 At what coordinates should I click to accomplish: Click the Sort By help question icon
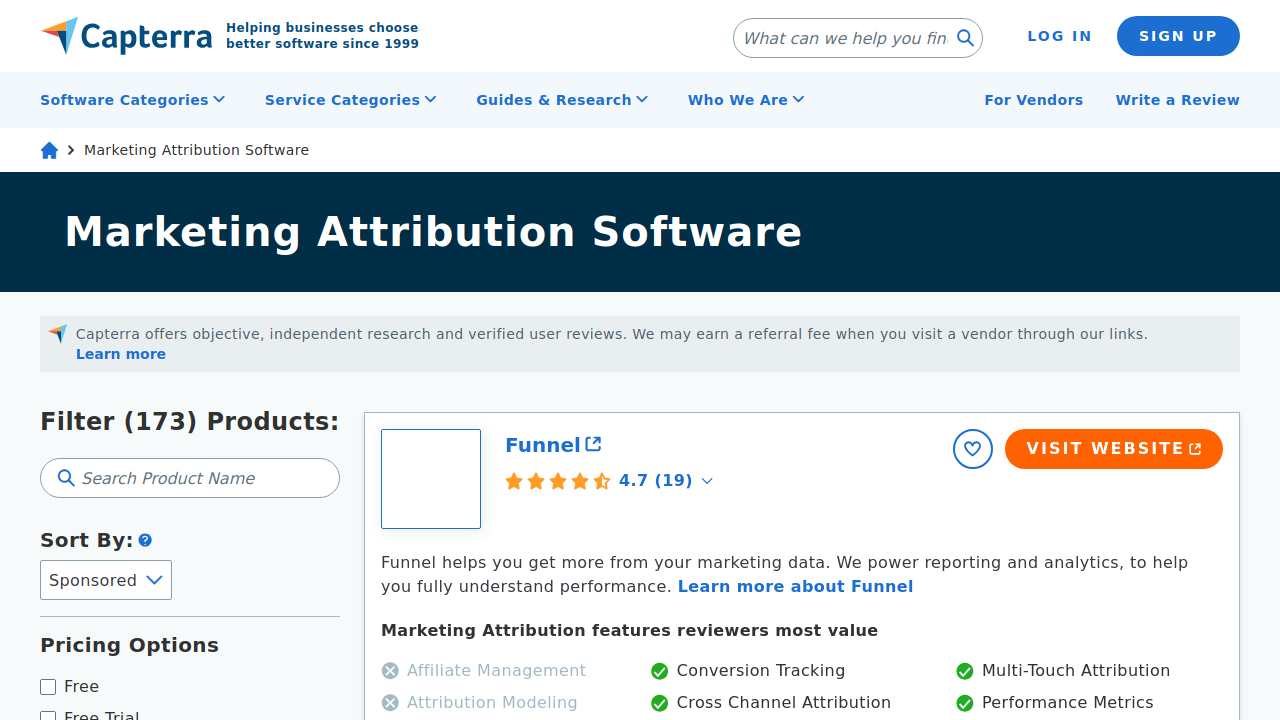pos(145,540)
